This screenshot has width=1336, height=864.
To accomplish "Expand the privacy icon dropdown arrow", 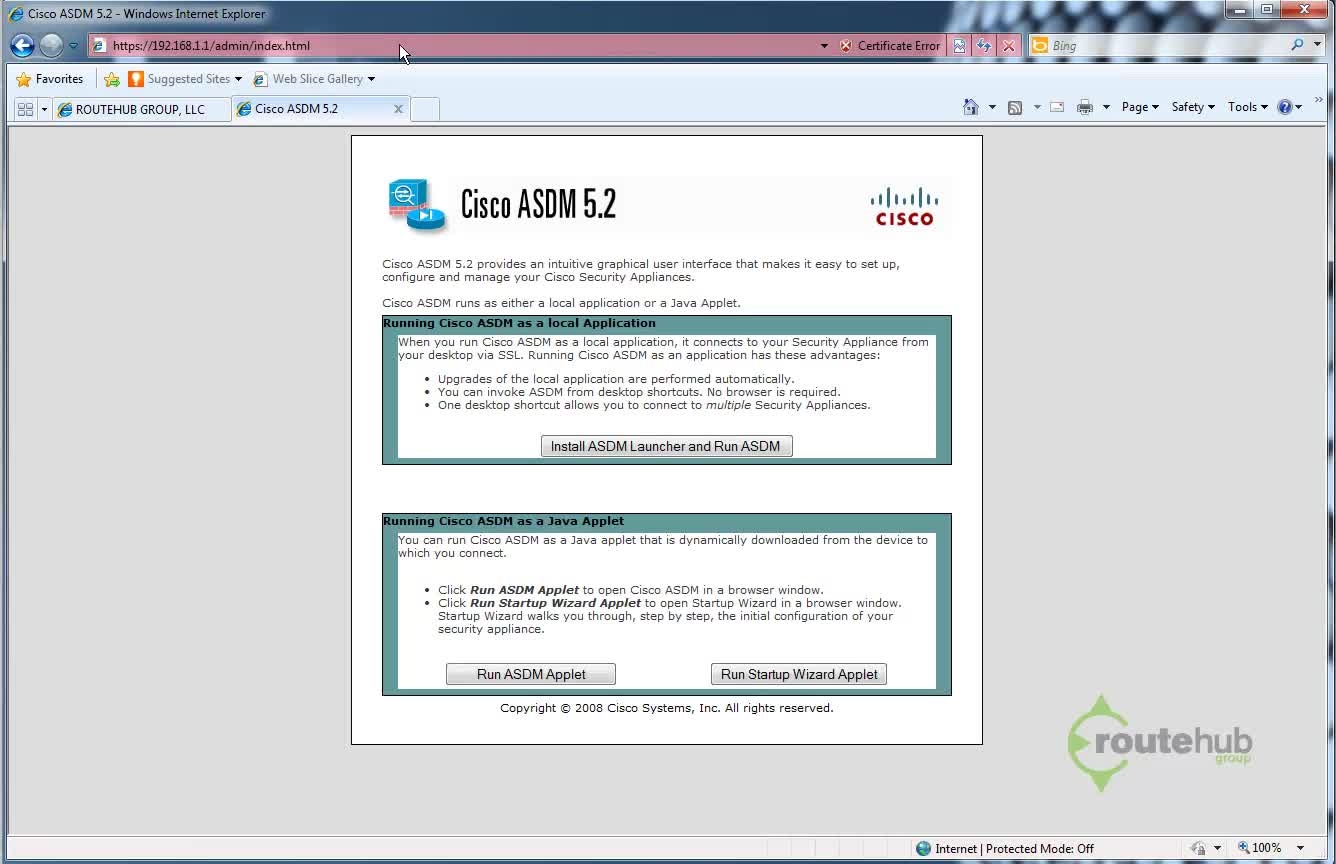I will click(x=1217, y=848).
